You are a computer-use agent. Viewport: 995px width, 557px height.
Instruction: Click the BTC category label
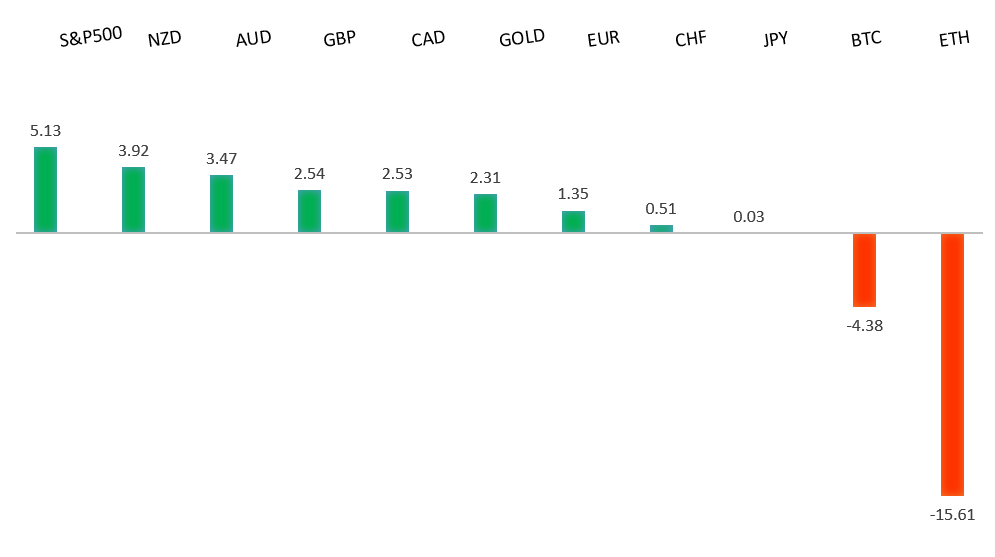[865, 41]
